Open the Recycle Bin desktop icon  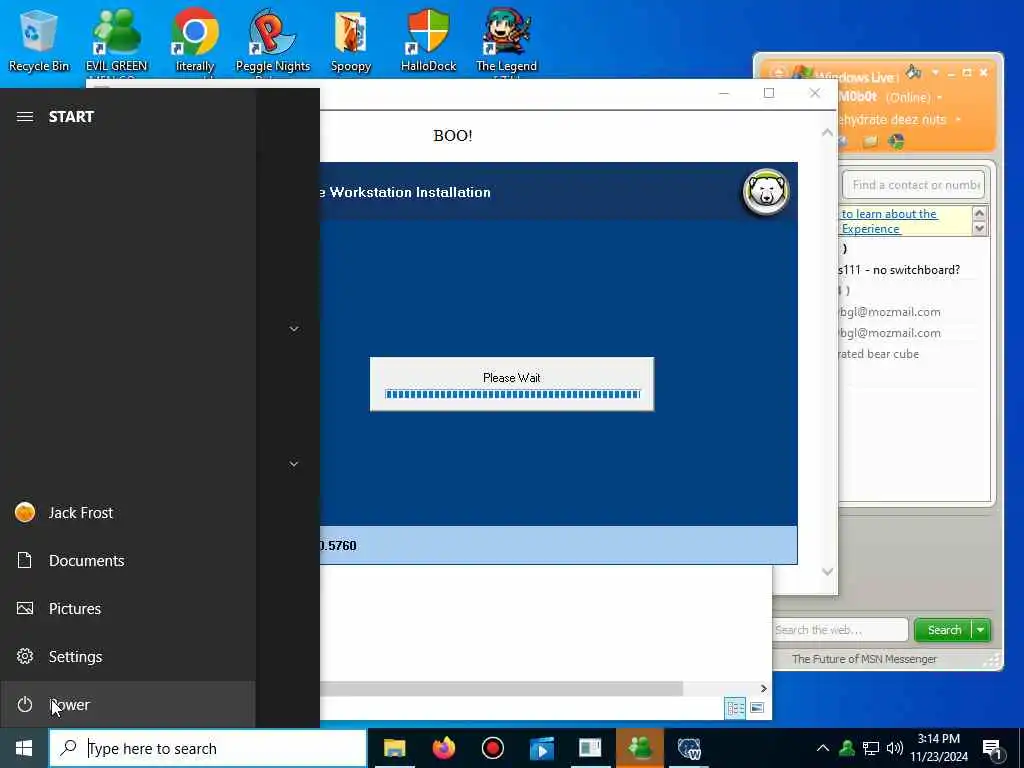(39, 40)
